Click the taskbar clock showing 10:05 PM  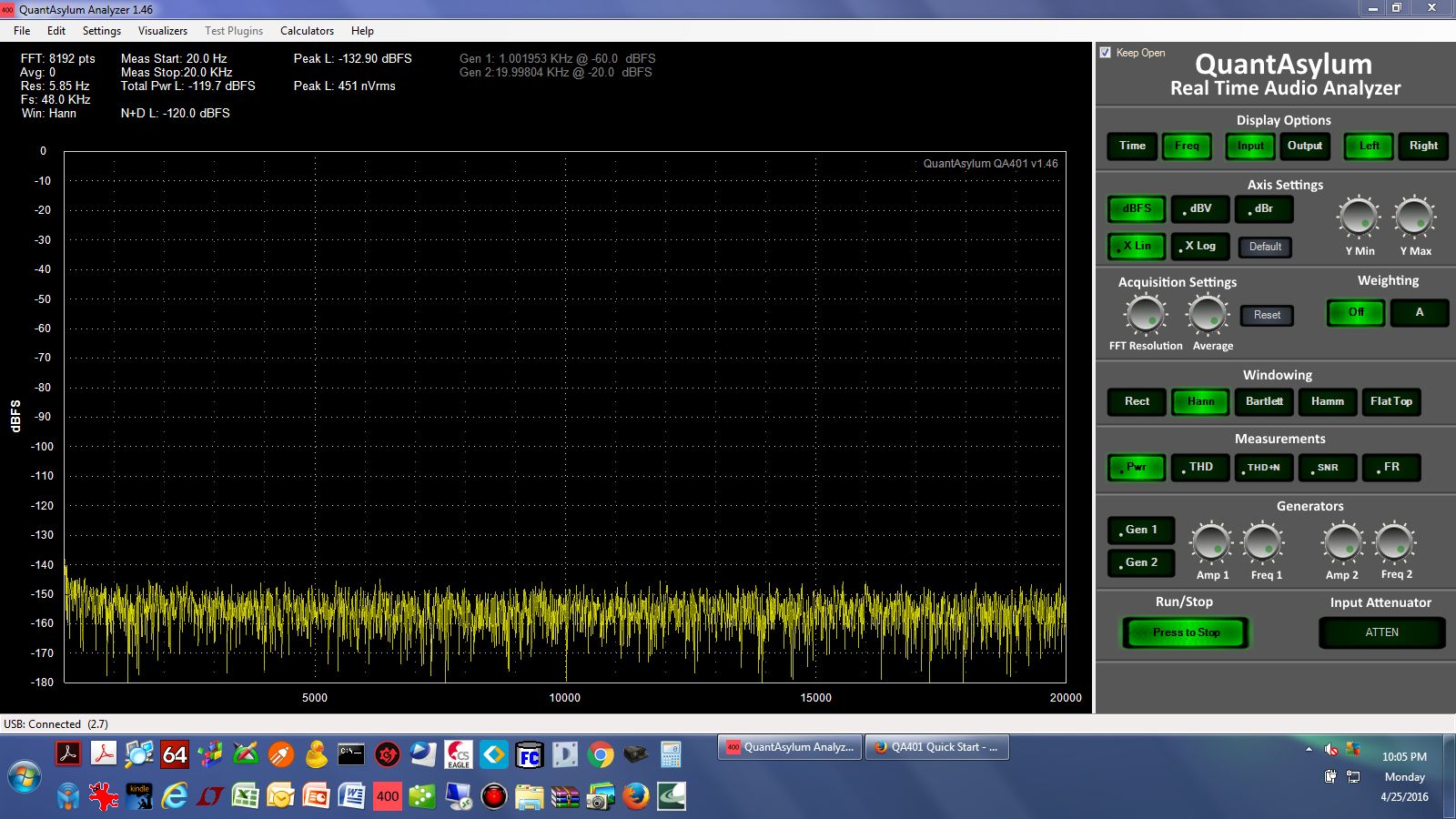(x=1404, y=756)
